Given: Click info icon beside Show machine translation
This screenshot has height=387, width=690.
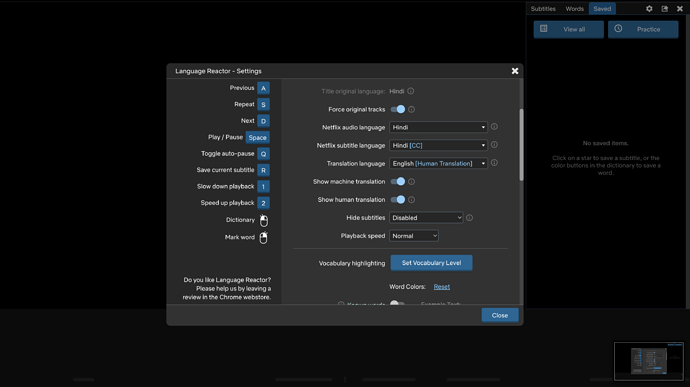Looking at the screenshot, I should [411, 181].
